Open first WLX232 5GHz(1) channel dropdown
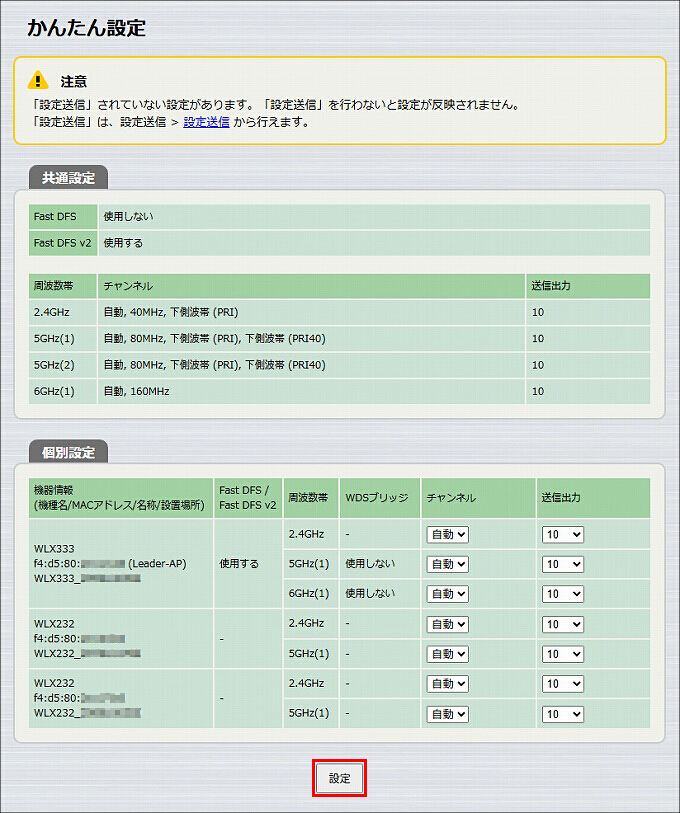Viewport: 680px width, 813px height. [448, 654]
